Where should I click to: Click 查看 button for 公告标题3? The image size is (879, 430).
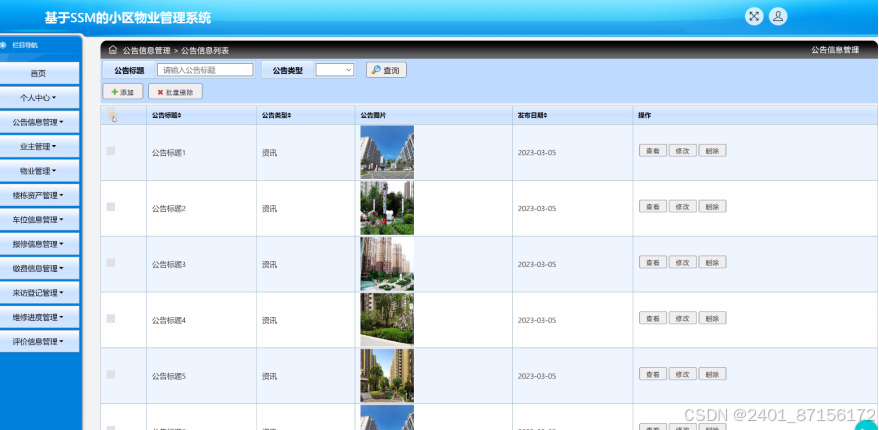tap(653, 262)
